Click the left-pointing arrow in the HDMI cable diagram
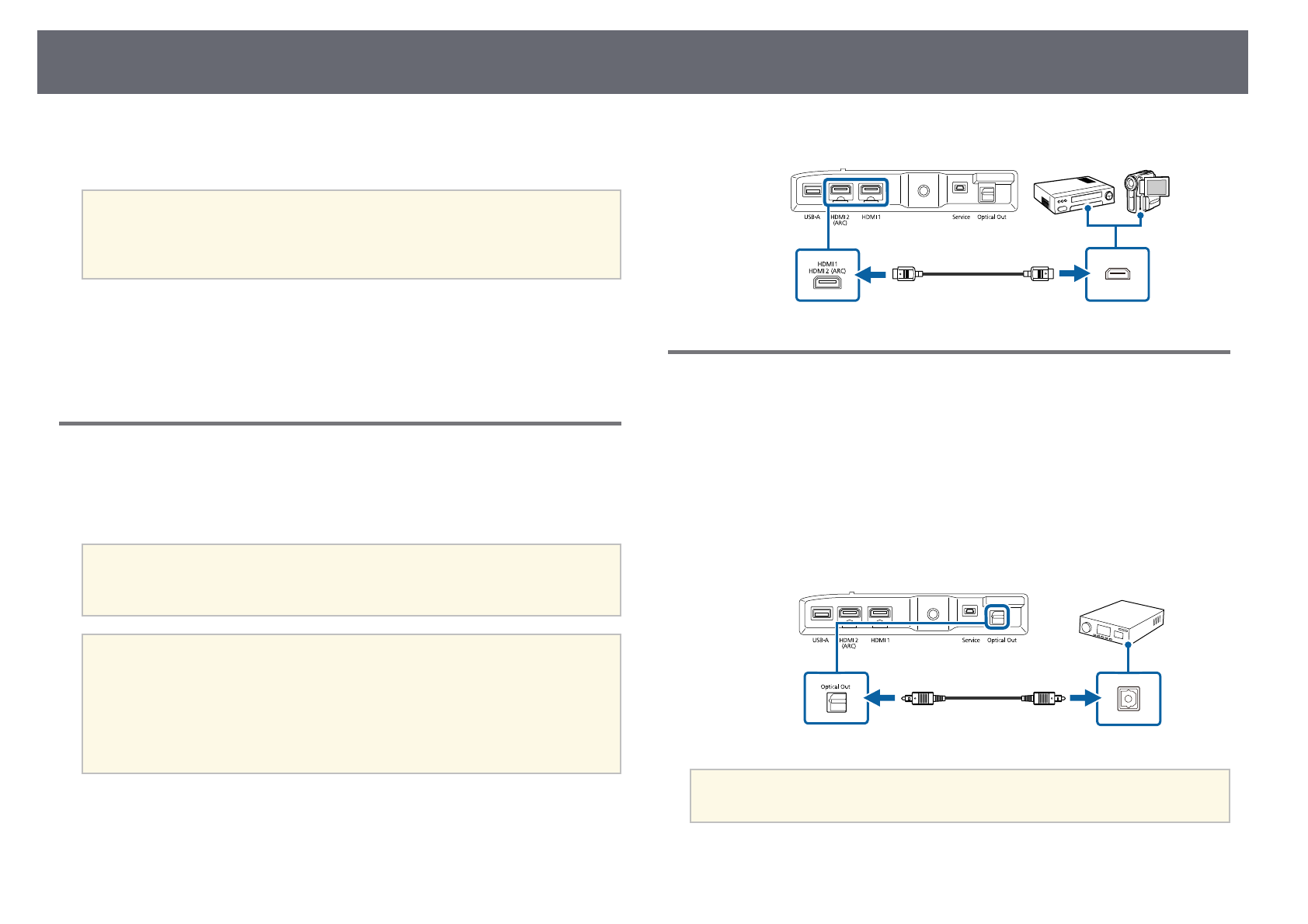1308x924 pixels. [x=871, y=273]
